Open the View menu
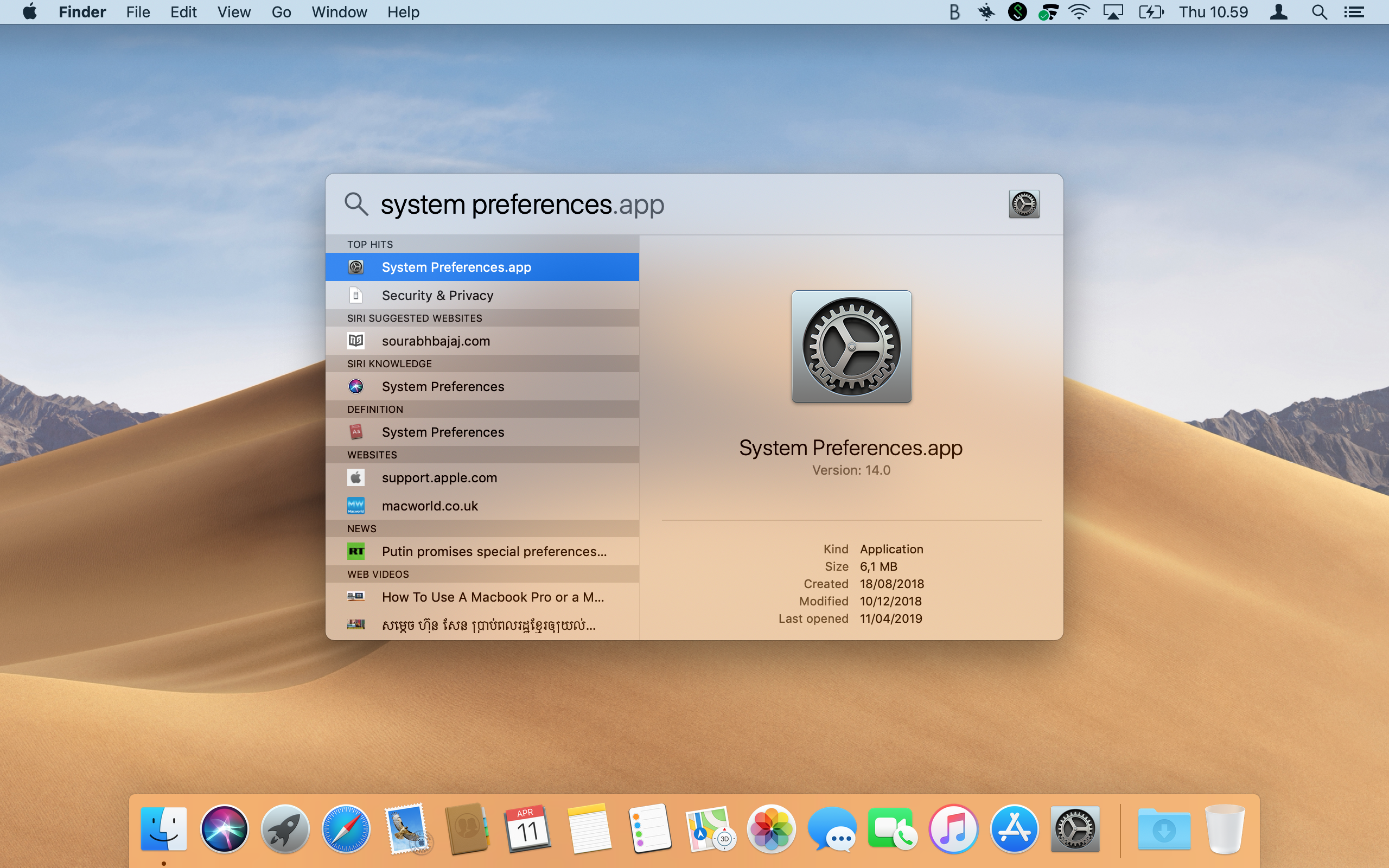This screenshot has width=1389, height=868. pos(234,12)
